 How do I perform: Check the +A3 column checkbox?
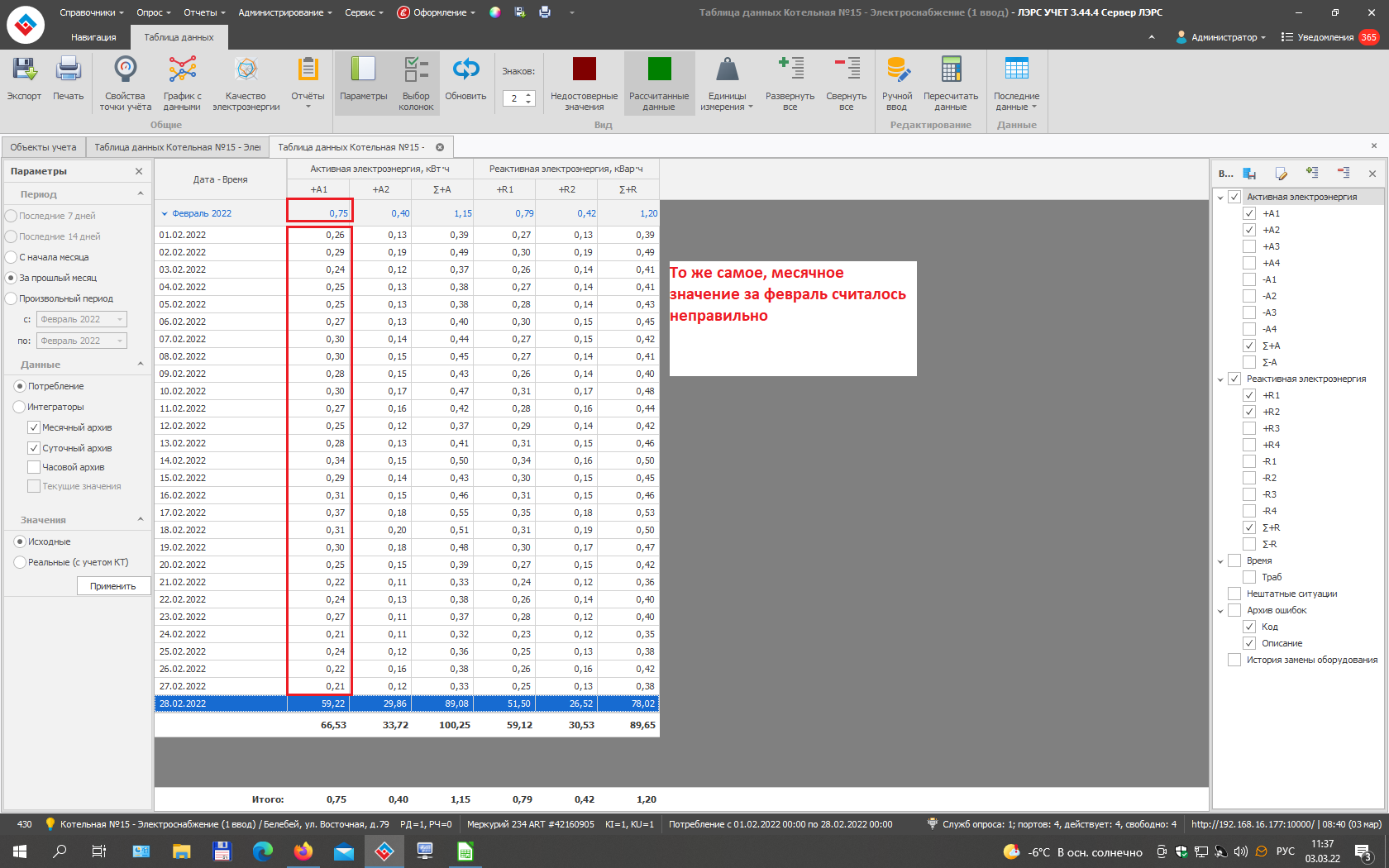point(1249,246)
